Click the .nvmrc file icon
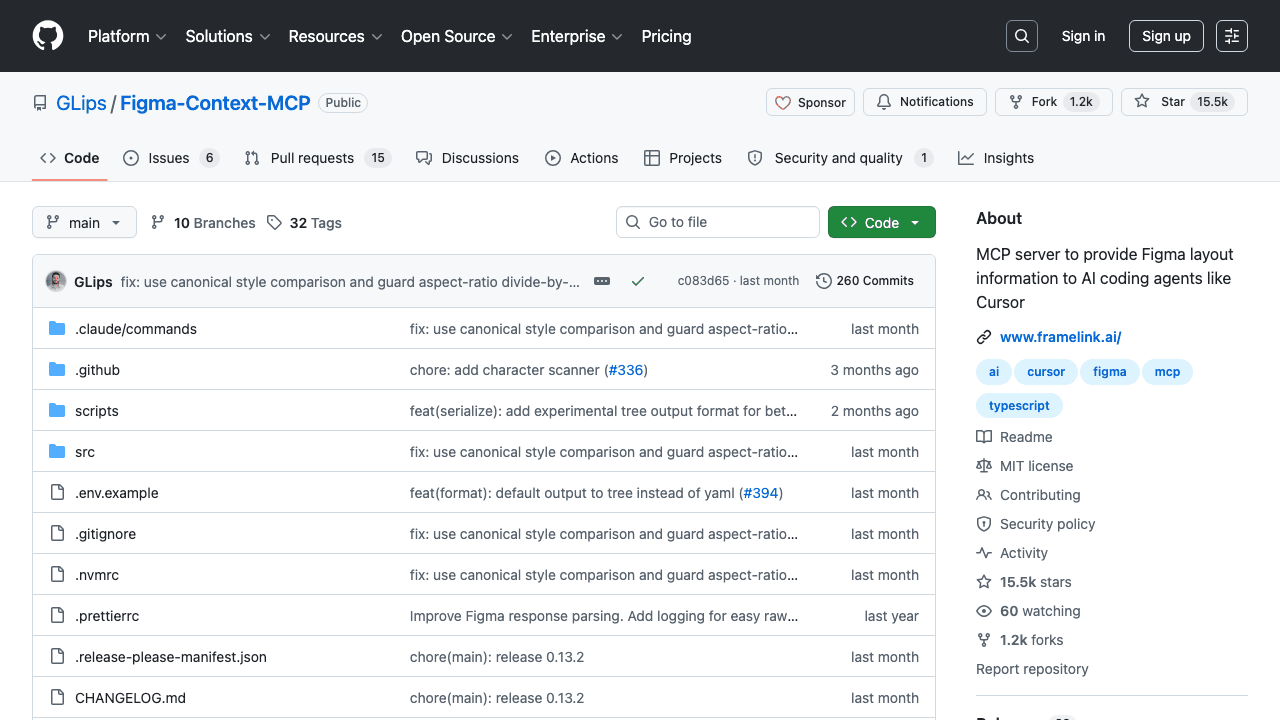The image size is (1280, 720). tap(57, 575)
